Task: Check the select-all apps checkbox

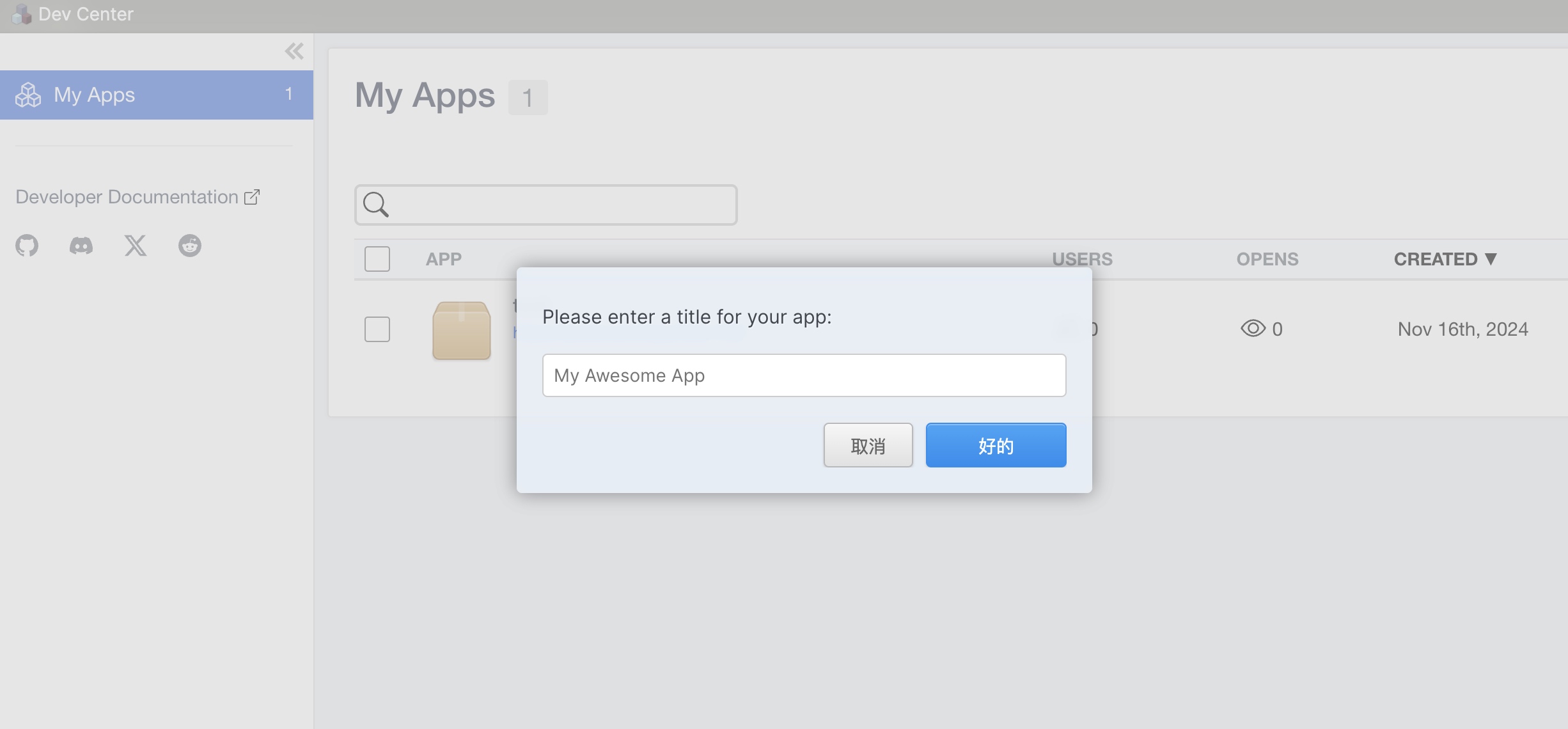Action: point(377,259)
